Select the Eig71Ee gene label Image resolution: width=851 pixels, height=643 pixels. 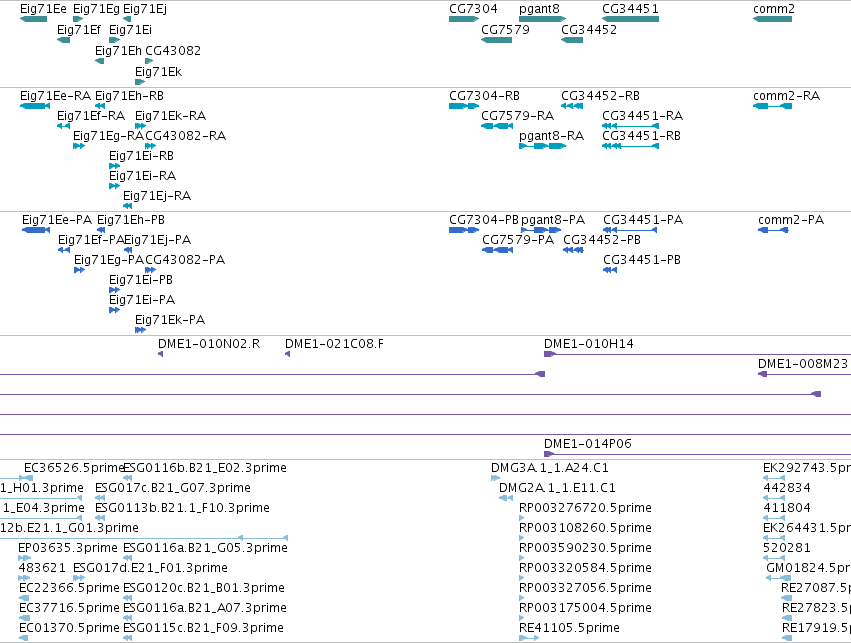coord(43,9)
